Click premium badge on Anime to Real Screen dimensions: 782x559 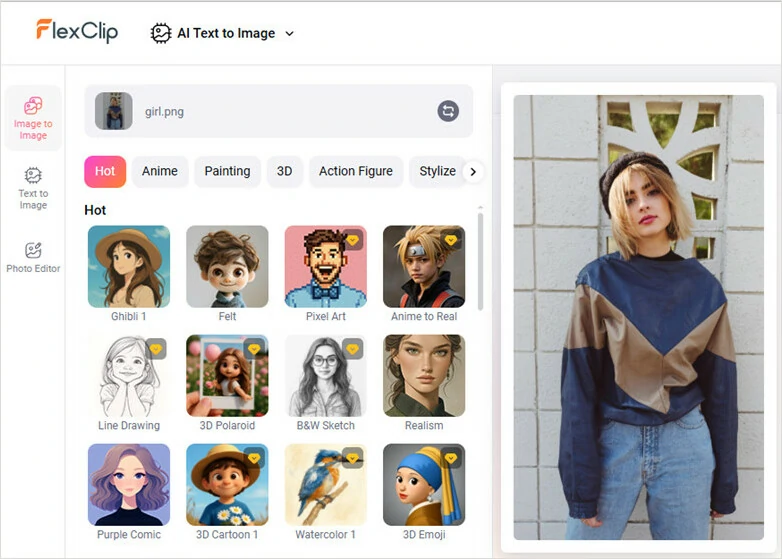click(x=451, y=240)
